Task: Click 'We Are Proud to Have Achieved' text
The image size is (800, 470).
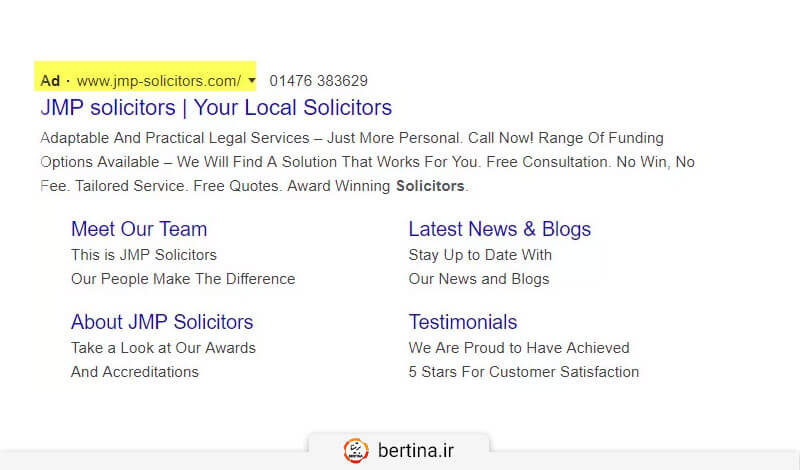Action: click(x=519, y=348)
